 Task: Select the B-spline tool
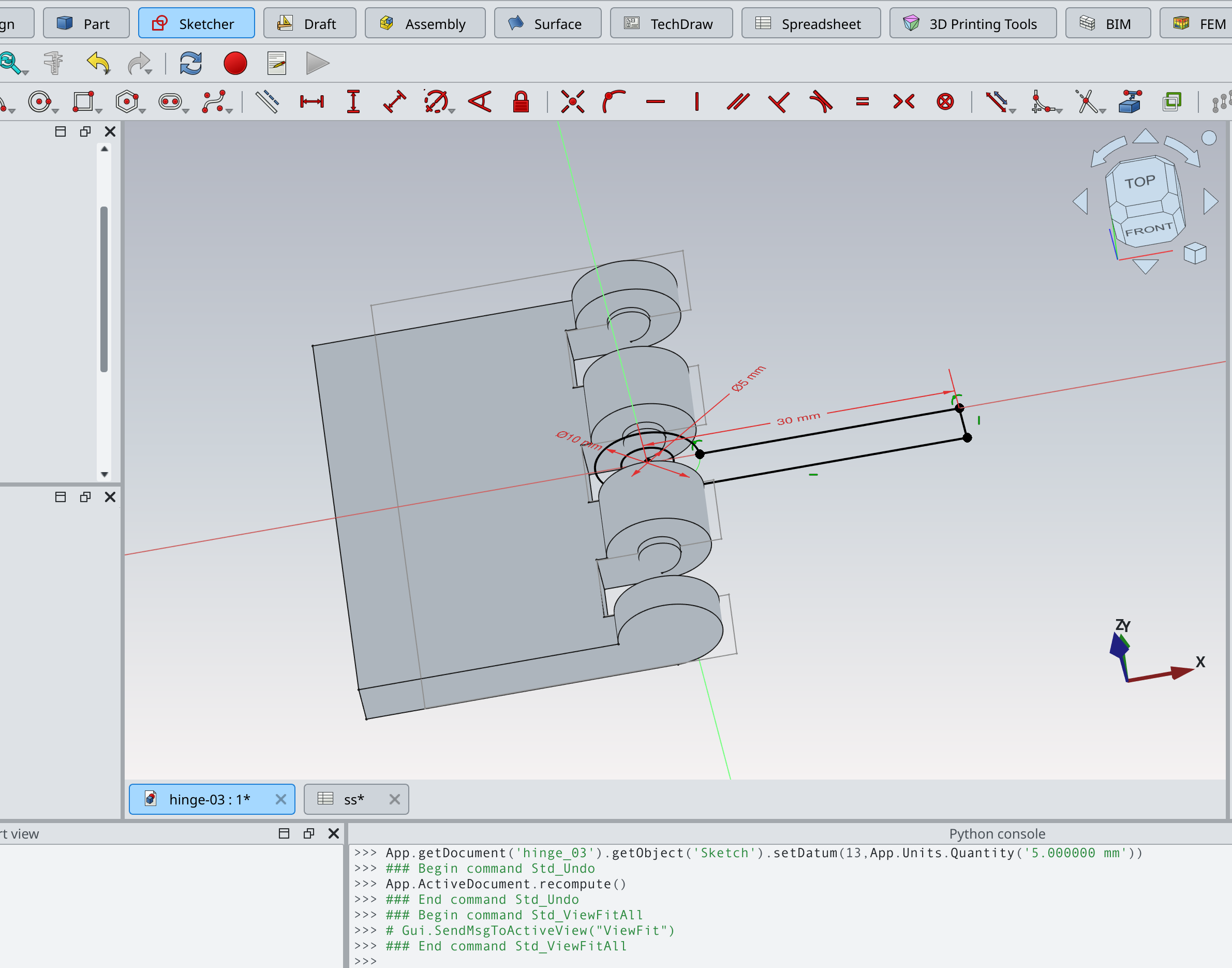click(214, 102)
